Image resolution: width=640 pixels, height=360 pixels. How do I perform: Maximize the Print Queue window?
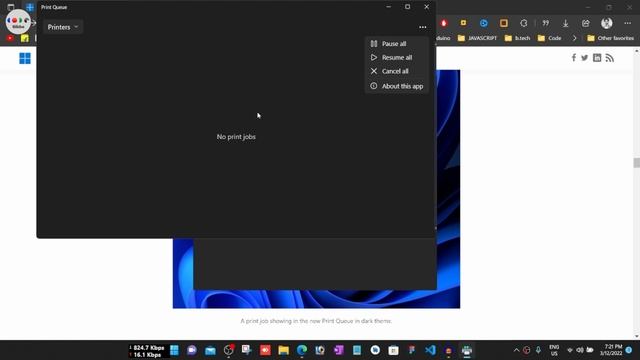(x=407, y=7)
